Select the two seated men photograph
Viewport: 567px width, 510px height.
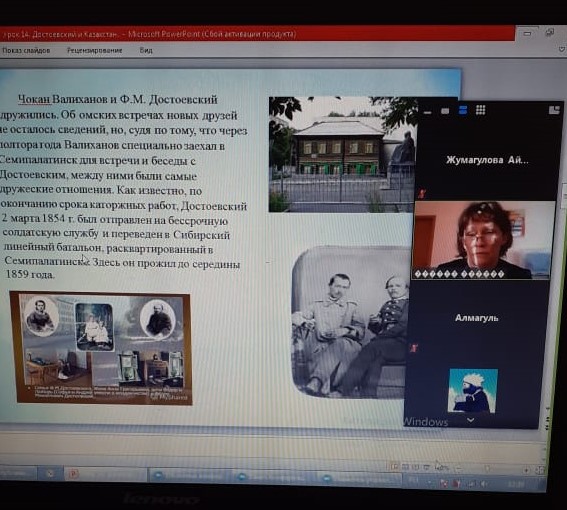tap(350, 322)
